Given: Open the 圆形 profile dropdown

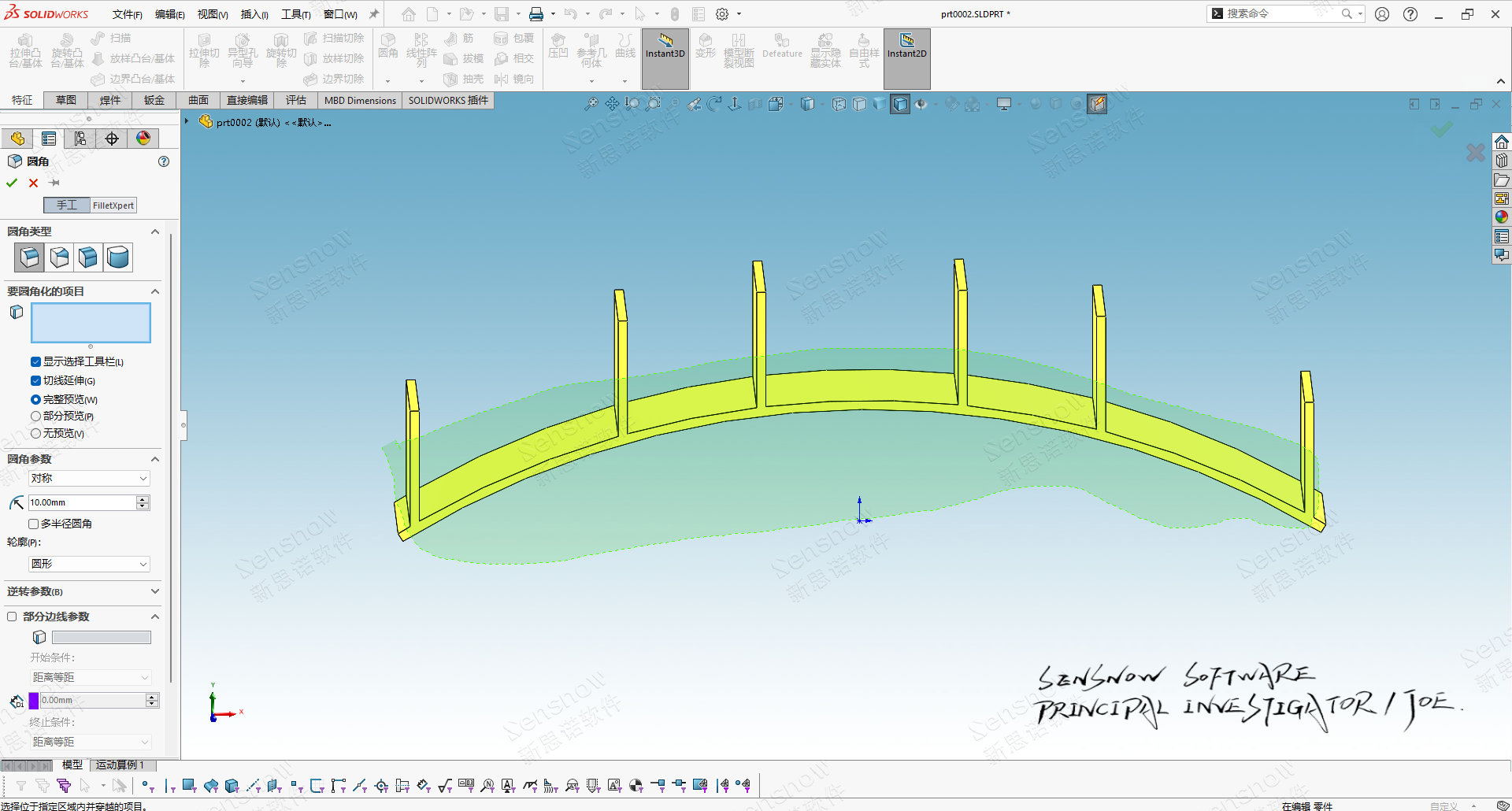Looking at the screenshot, I should (x=89, y=564).
